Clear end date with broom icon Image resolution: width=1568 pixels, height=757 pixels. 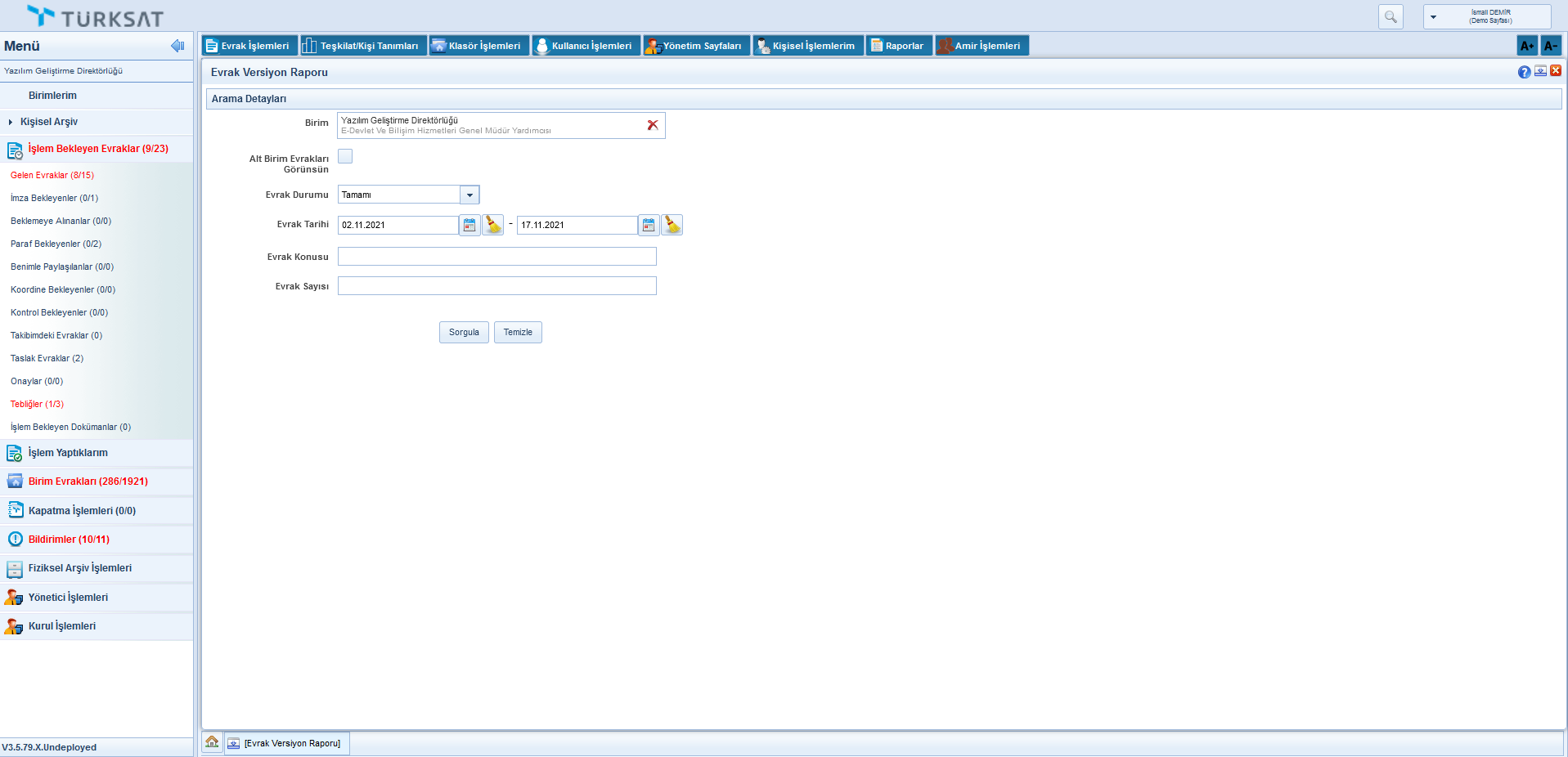(x=672, y=225)
